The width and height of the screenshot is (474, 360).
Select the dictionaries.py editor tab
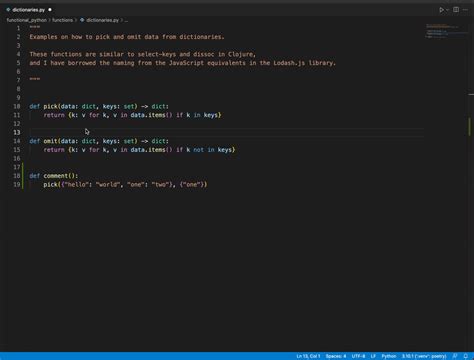pos(28,10)
